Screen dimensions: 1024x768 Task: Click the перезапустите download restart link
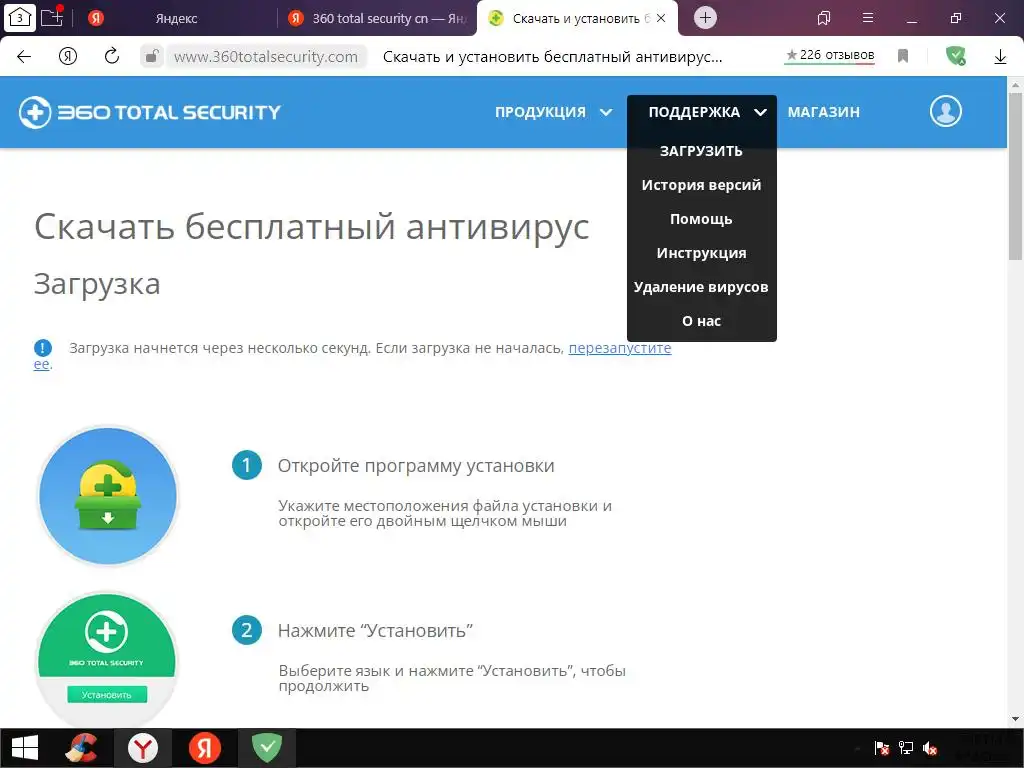coord(620,348)
